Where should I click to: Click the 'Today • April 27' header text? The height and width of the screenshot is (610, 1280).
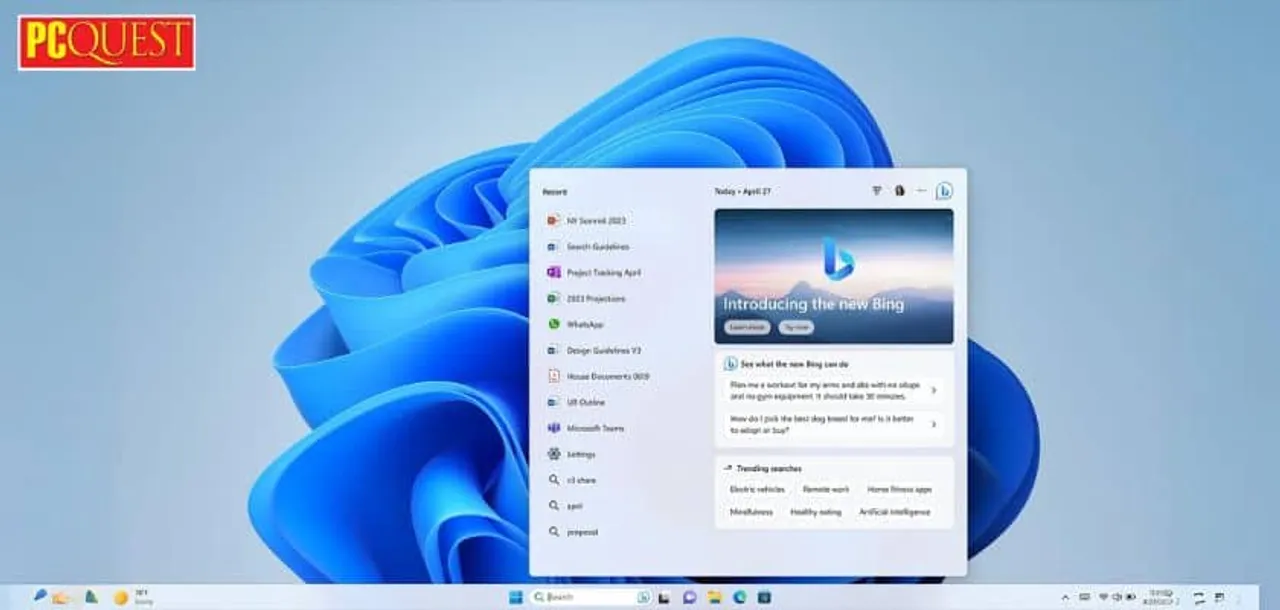742,191
